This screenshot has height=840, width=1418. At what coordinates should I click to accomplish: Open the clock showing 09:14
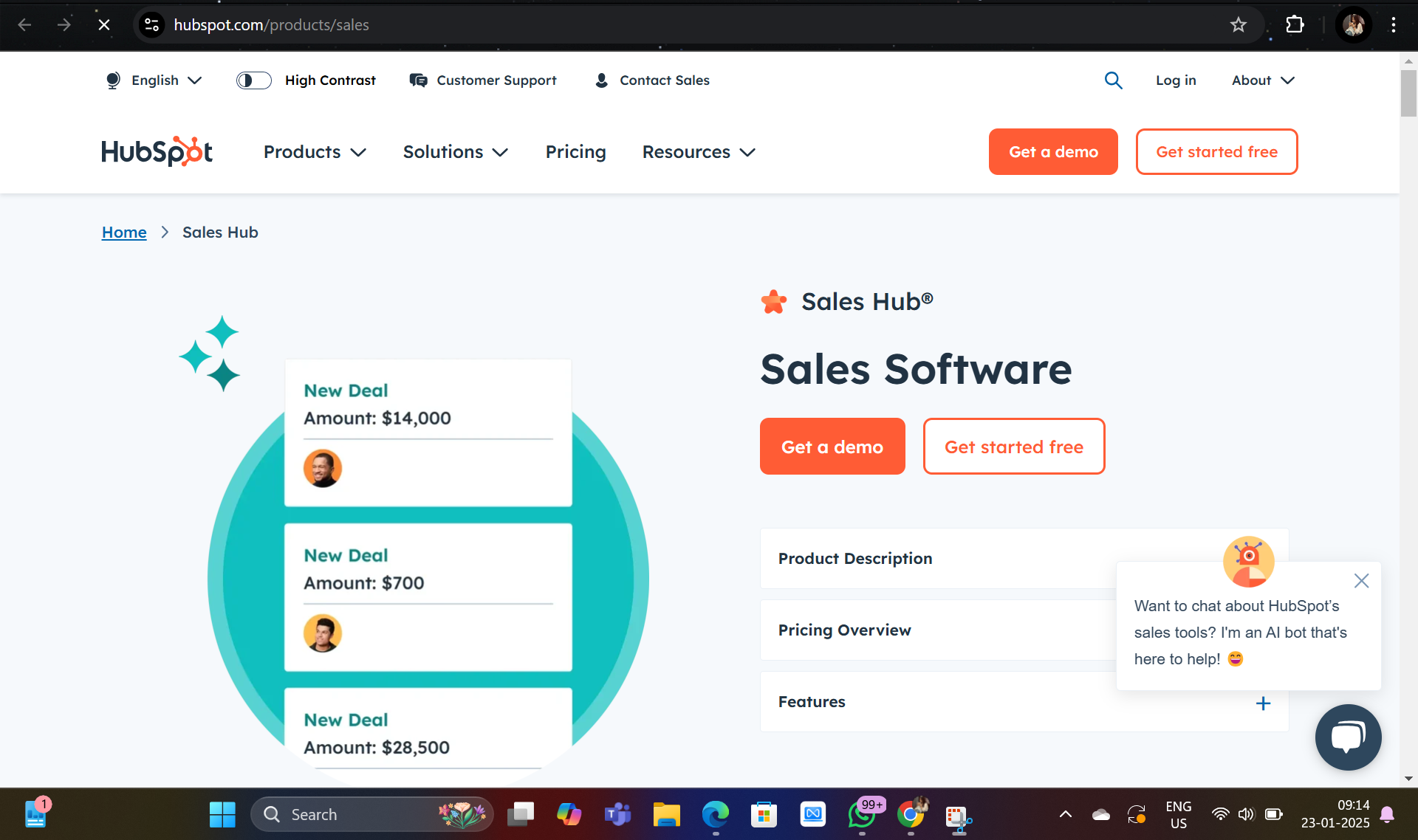tap(1335, 814)
